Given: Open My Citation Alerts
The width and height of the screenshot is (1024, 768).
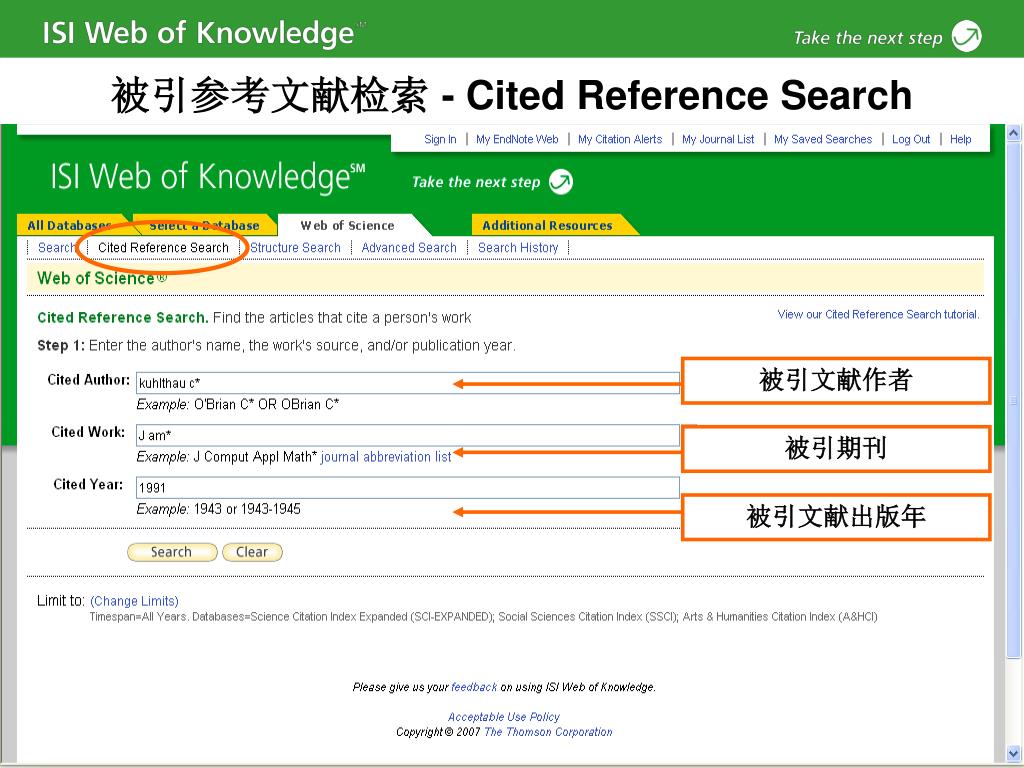Looking at the screenshot, I should coord(620,139).
